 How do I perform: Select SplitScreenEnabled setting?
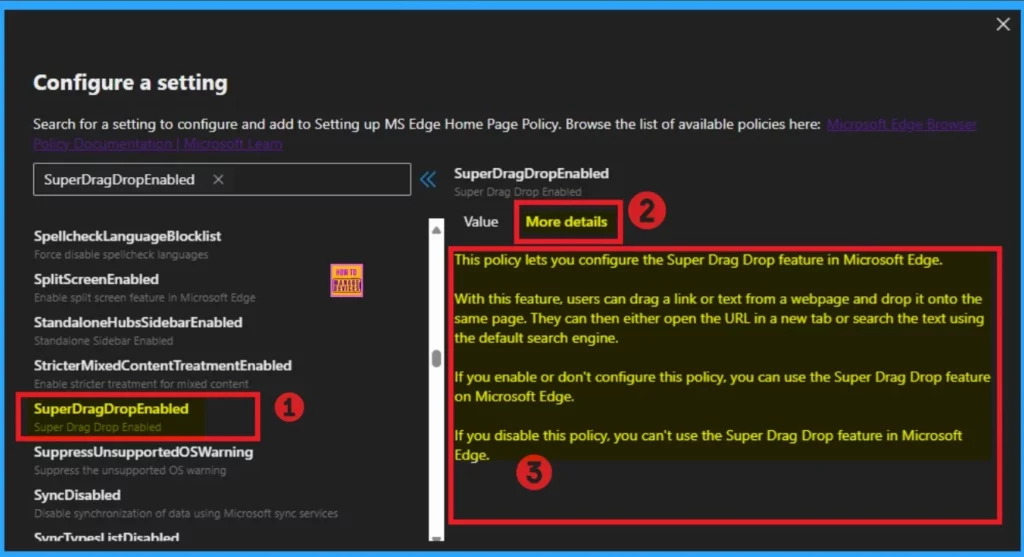(96, 279)
